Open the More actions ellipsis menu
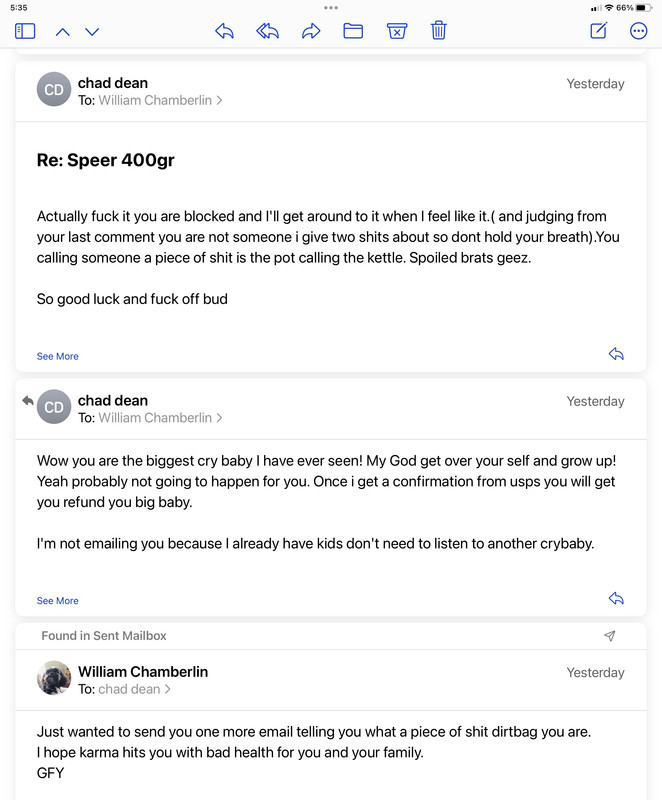The height and width of the screenshot is (800, 662). pyautogui.click(x=639, y=31)
